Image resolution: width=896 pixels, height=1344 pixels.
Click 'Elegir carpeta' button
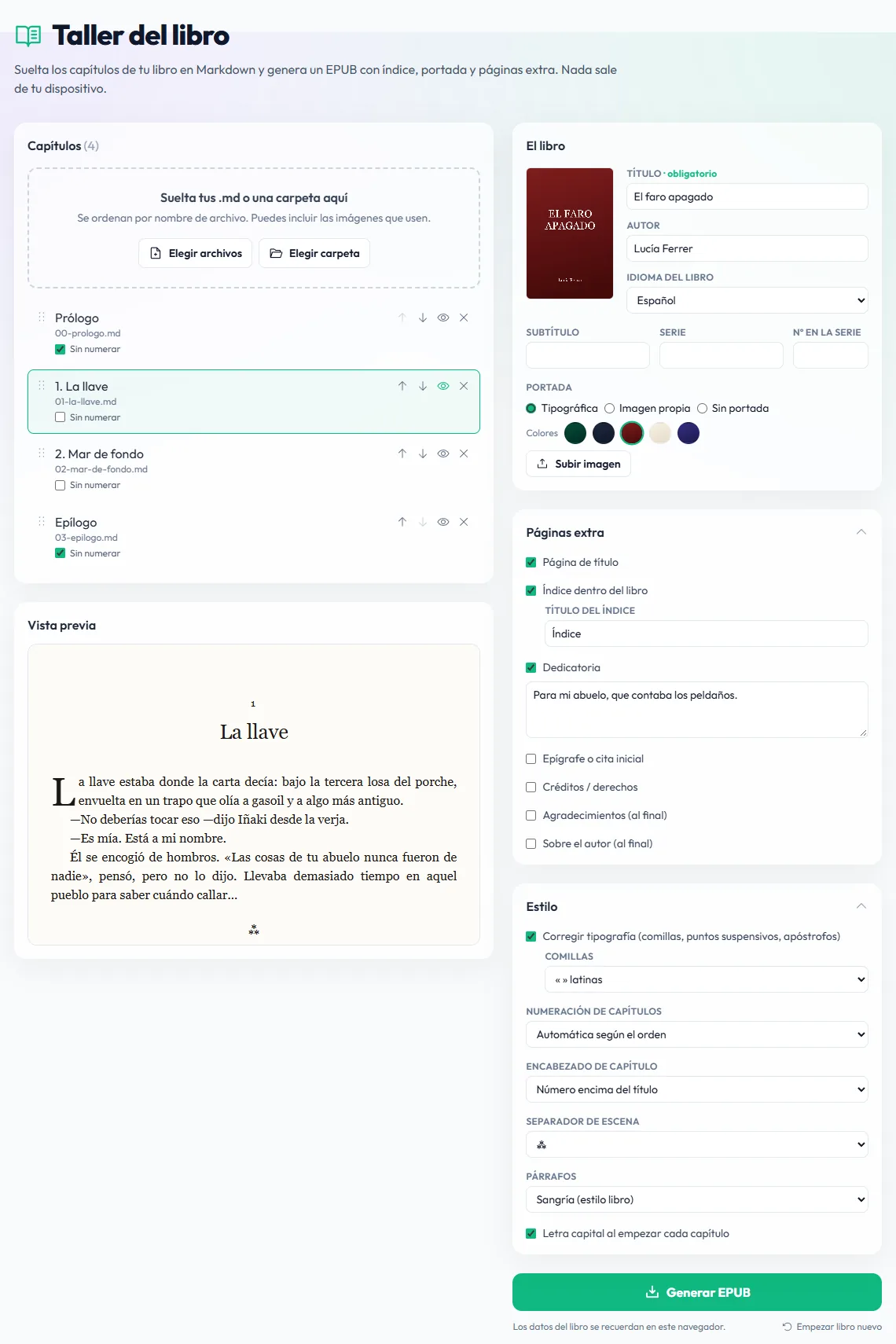point(314,253)
